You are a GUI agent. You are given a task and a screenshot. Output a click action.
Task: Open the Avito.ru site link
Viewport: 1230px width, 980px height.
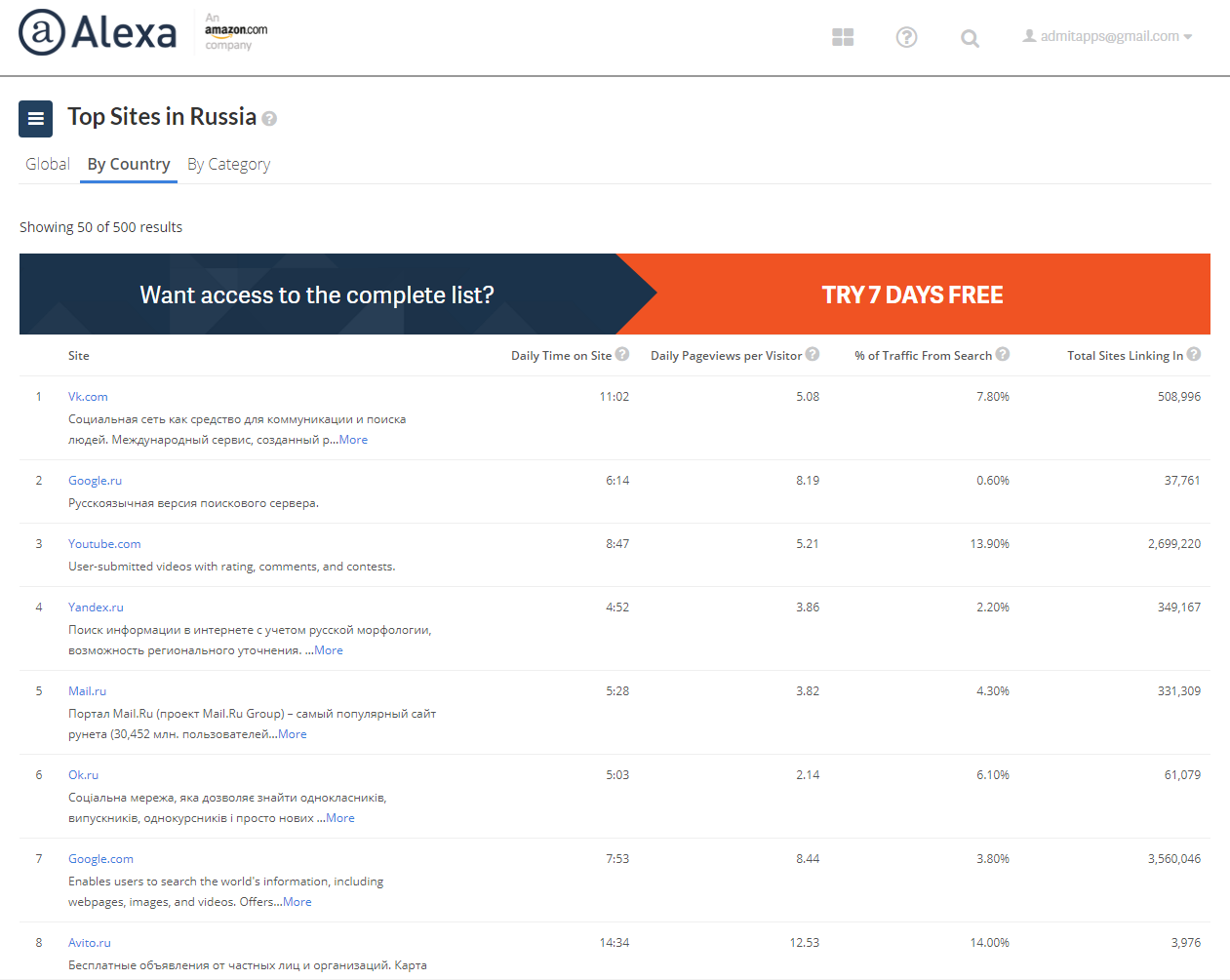pos(90,943)
